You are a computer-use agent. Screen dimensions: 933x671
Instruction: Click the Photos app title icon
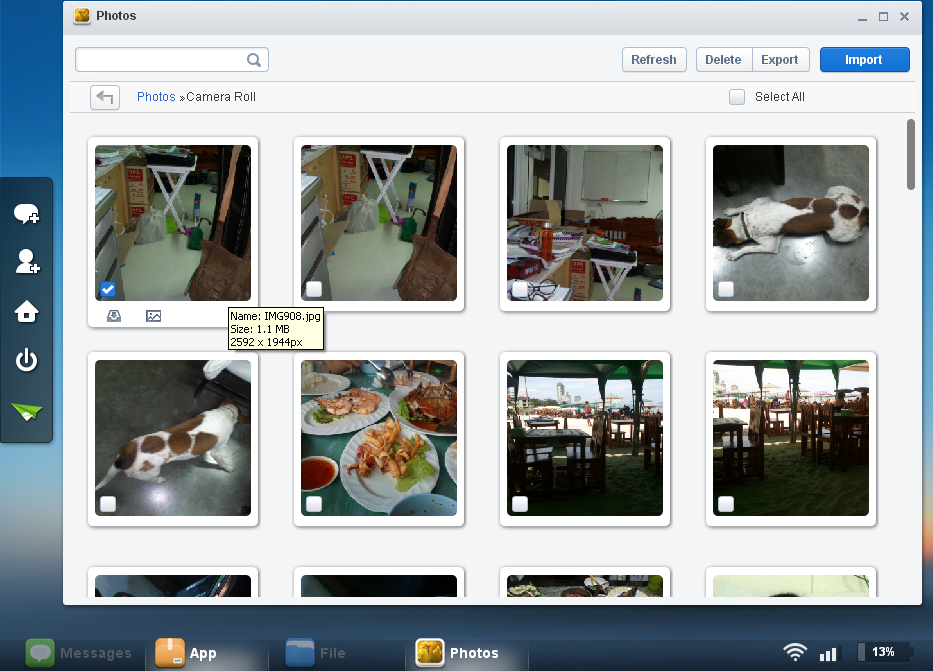(82, 15)
